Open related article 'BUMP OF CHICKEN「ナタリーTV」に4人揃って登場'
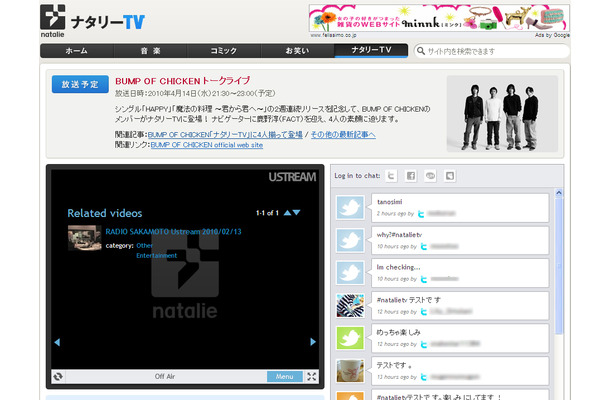Viewport: 610px width, 400px height. coord(225,135)
